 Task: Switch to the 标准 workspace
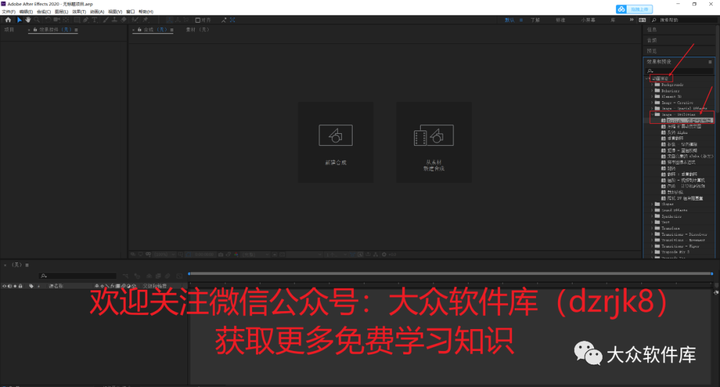[x=561, y=20]
